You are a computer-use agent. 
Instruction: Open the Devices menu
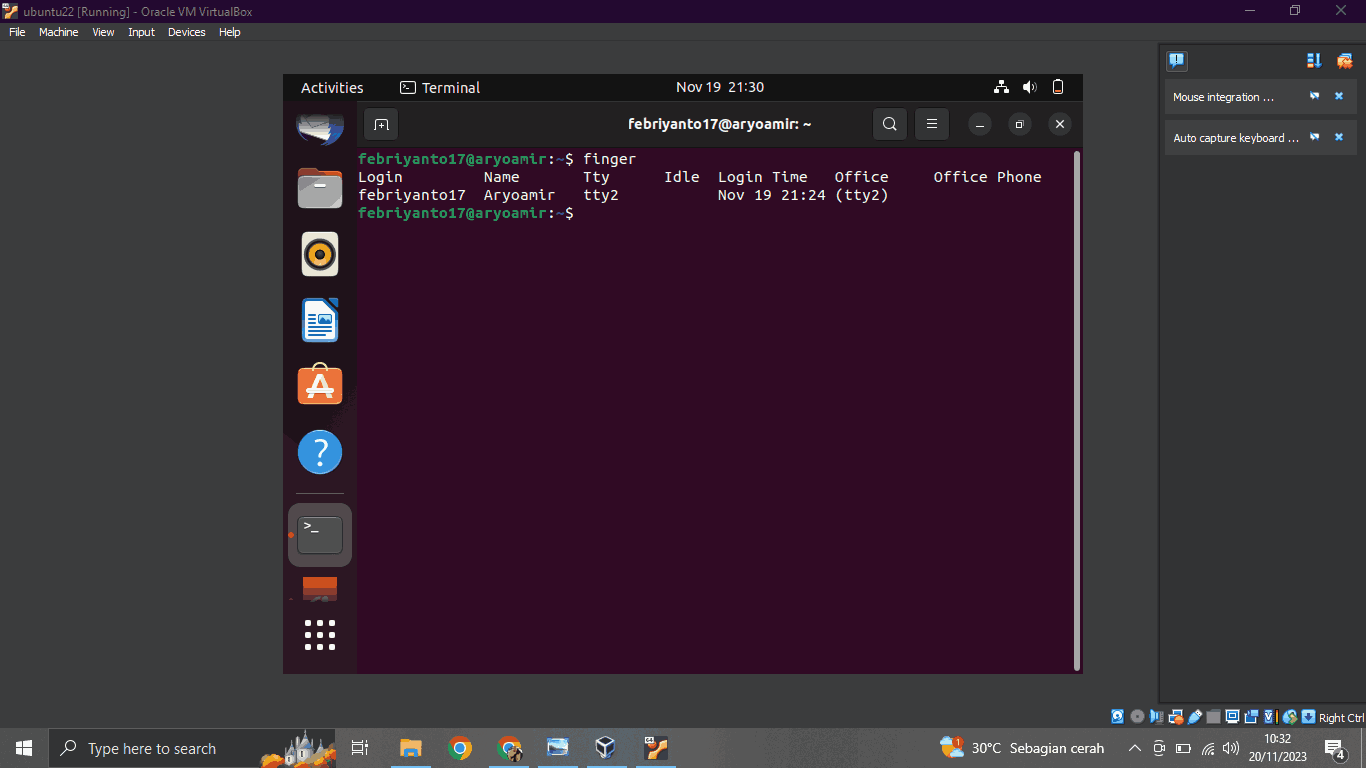point(186,32)
